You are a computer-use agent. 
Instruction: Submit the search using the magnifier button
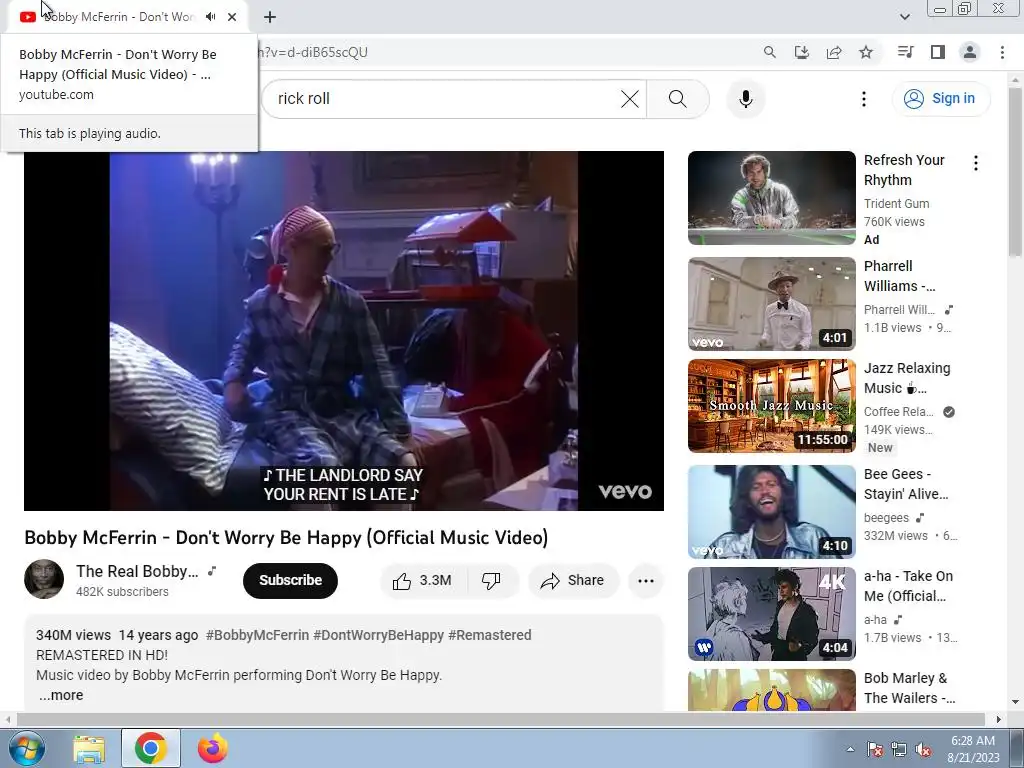point(678,99)
